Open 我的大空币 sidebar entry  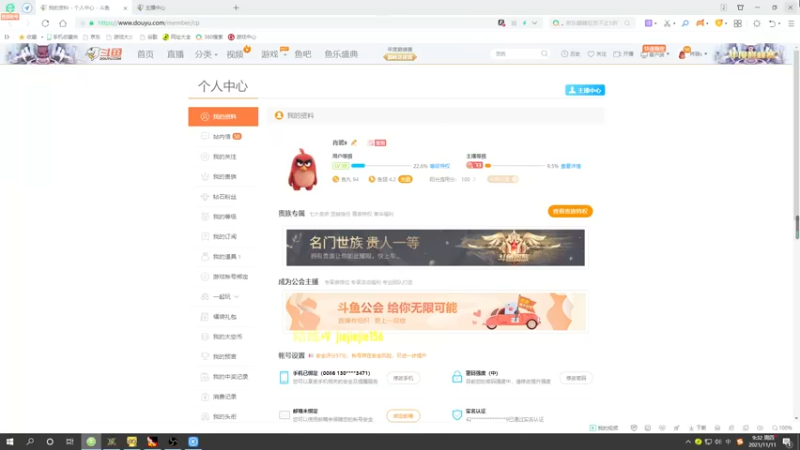[223, 337]
